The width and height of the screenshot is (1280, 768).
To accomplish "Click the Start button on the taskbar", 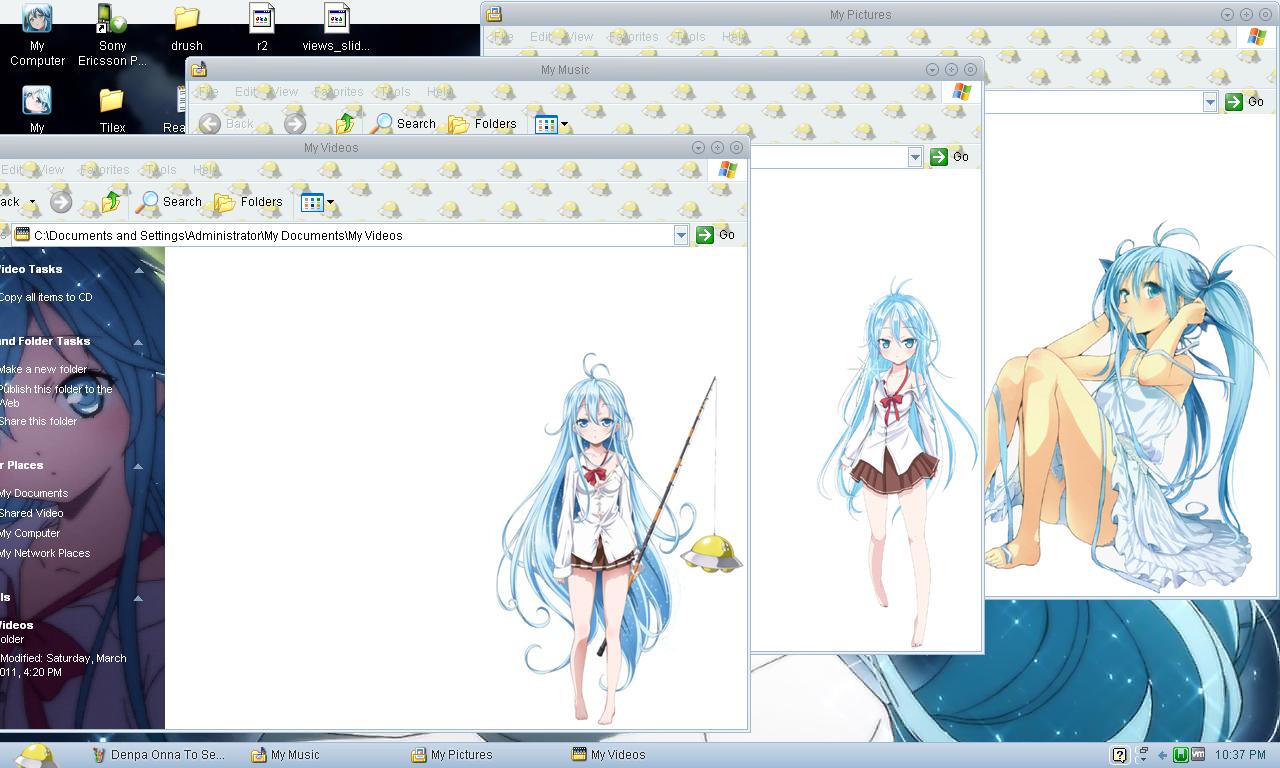I will pos(35,755).
